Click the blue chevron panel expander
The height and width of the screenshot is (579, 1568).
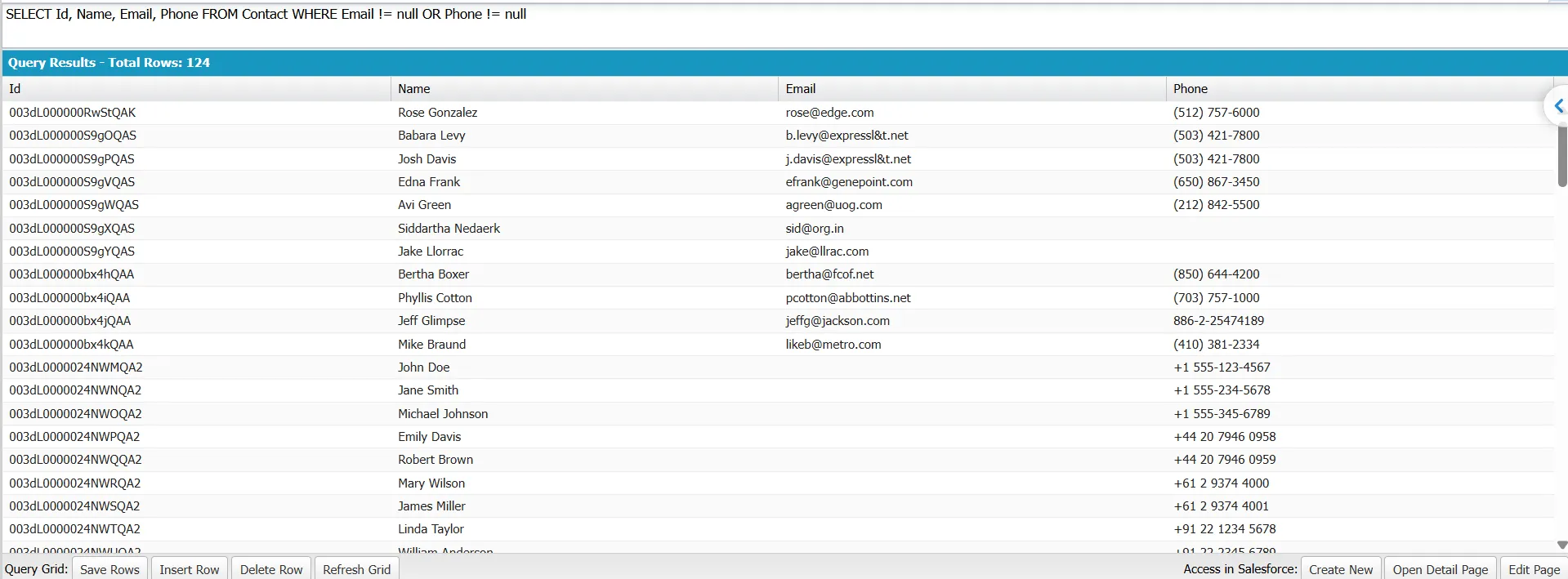point(1557,106)
